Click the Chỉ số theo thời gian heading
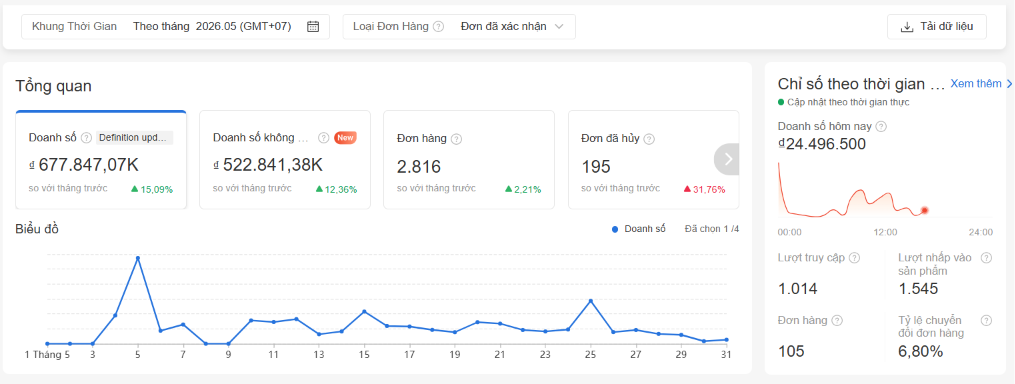 861,84
